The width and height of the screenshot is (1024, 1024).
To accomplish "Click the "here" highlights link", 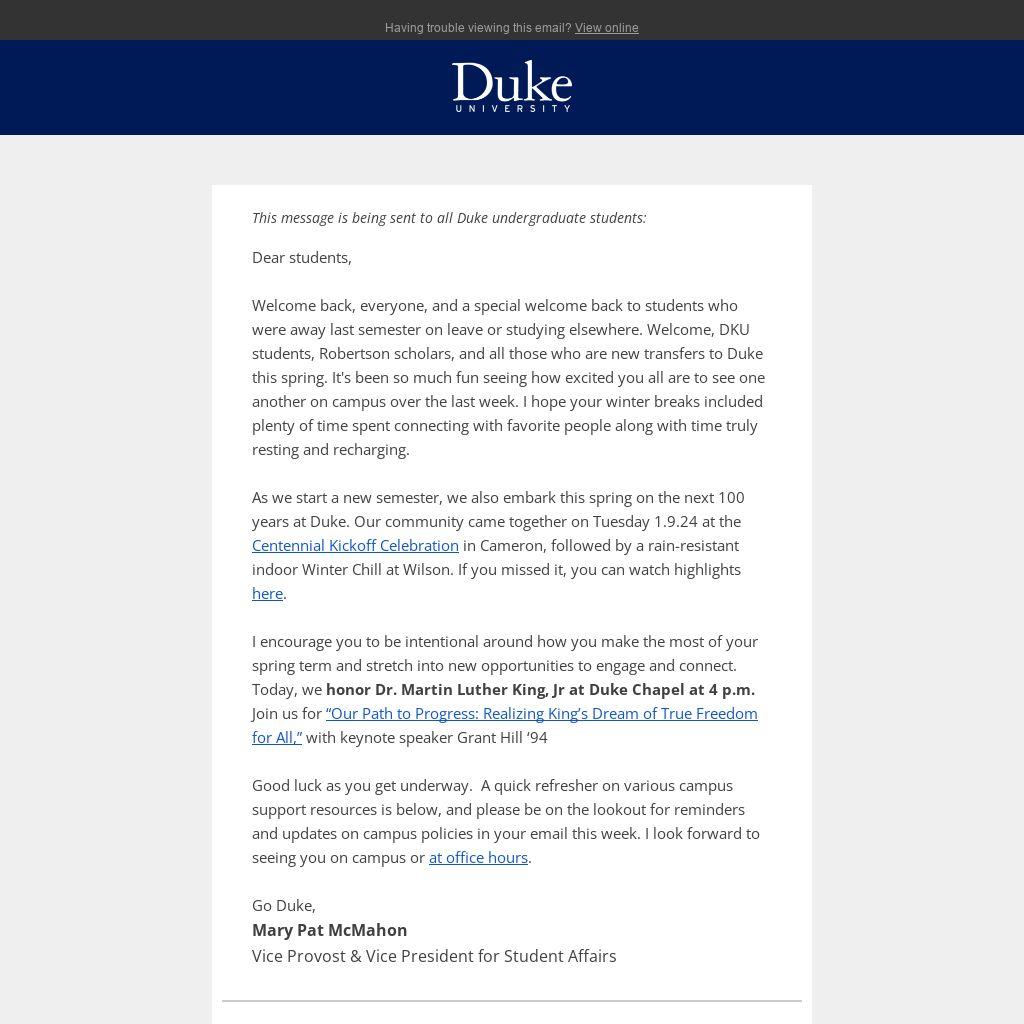I will [267, 593].
